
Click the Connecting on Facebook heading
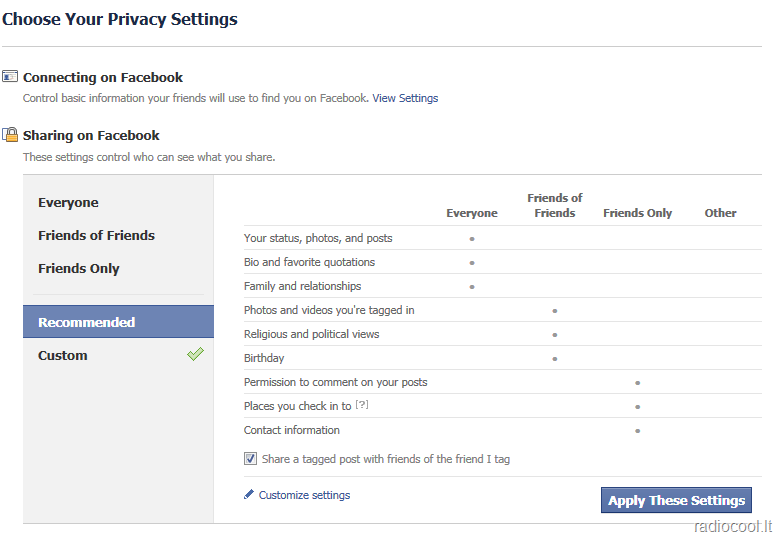click(x=103, y=77)
